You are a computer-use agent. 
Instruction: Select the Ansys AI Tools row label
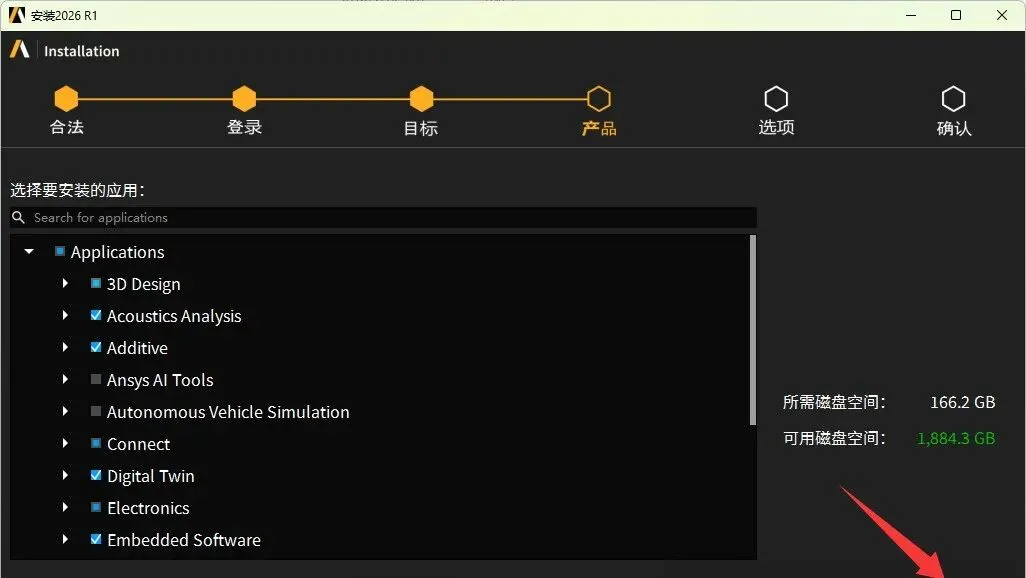(160, 380)
